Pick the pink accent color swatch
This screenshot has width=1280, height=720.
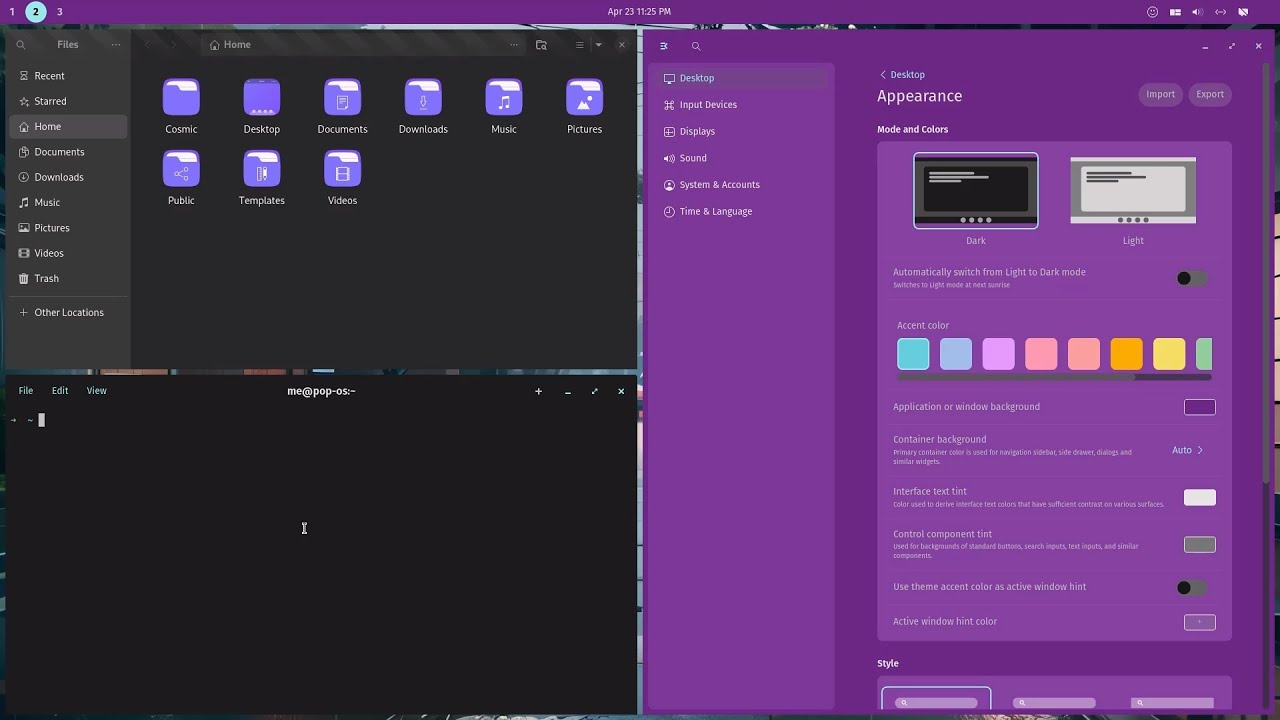1041,354
